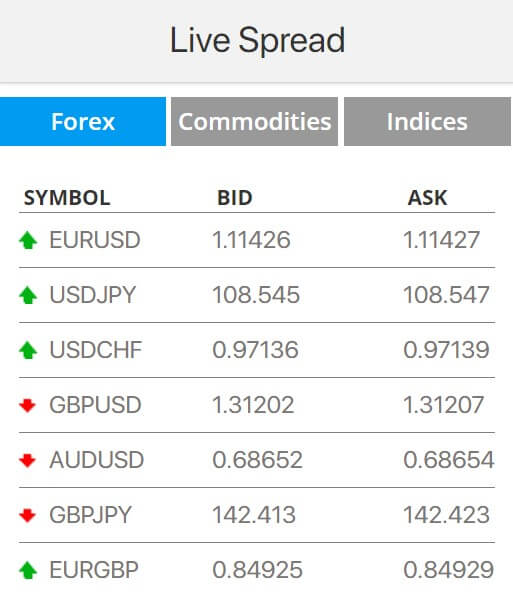This screenshot has height=597, width=513.
Task: Click the GBPUSD symbol name
Action: (x=95, y=405)
